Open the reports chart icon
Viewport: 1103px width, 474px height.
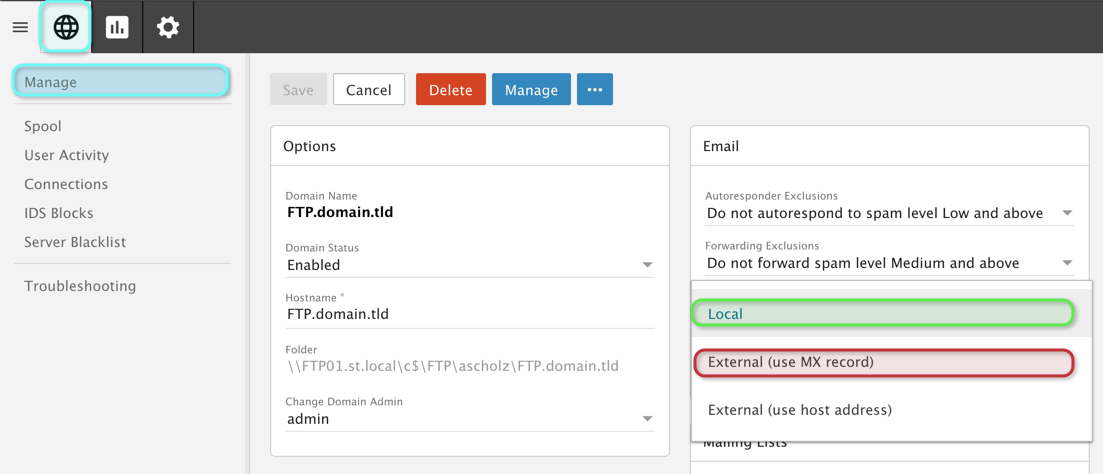coord(117,27)
